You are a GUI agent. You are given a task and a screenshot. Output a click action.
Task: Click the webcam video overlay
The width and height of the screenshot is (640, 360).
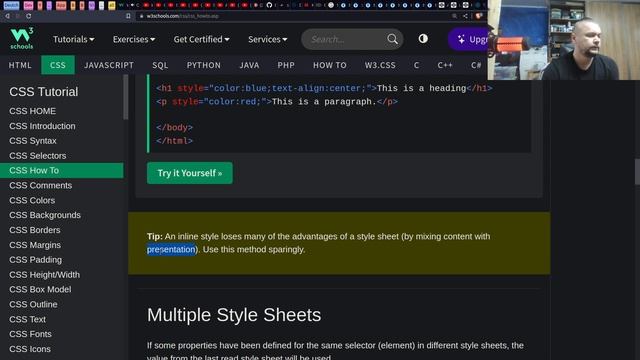point(564,40)
